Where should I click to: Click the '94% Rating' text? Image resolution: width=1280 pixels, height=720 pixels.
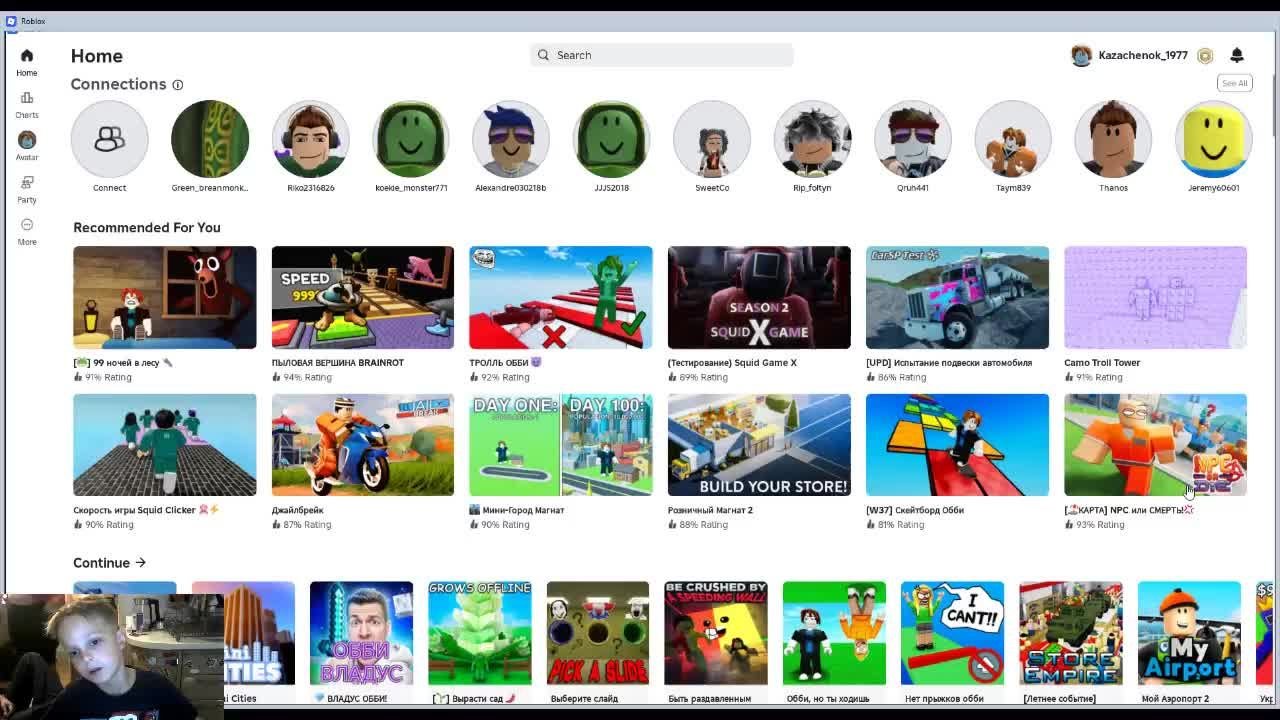click(307, 378)
